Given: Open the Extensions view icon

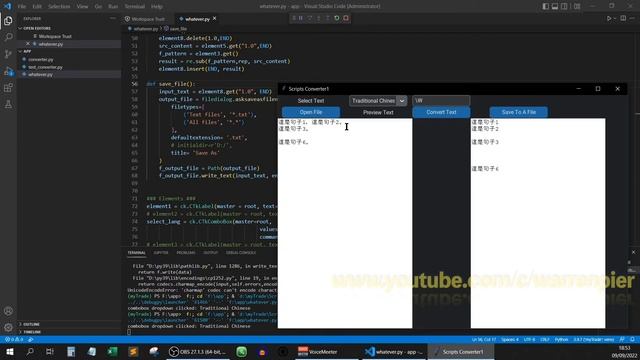Looking at the screenshot, I should [8, 88].
